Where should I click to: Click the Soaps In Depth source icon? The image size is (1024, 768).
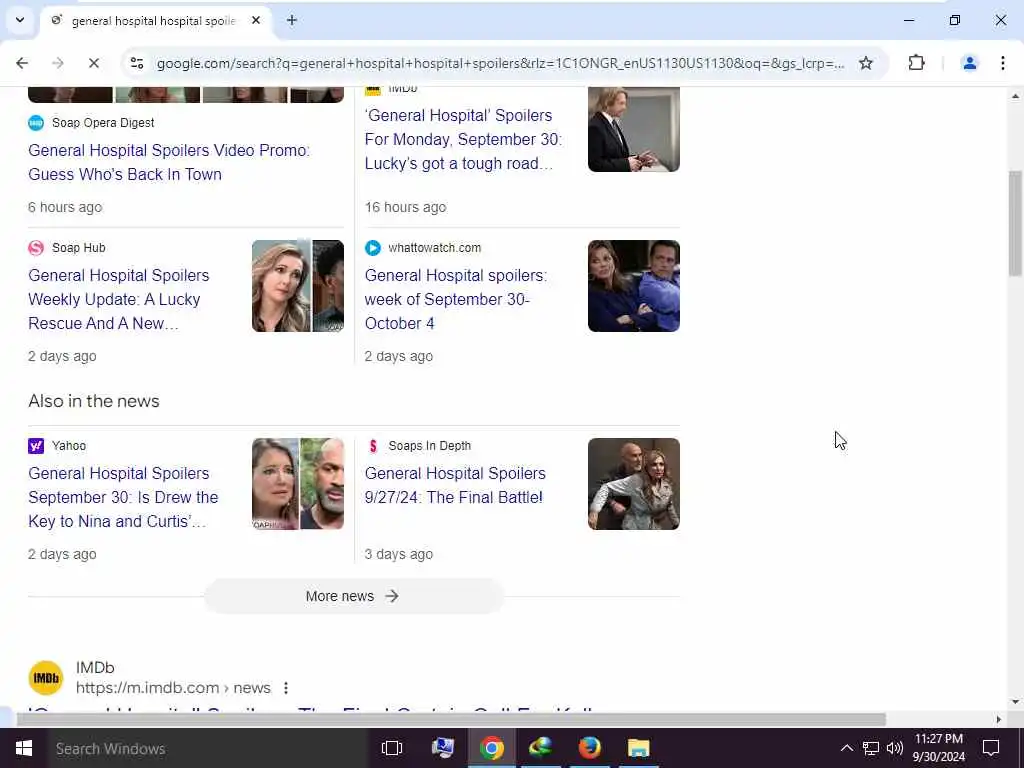[373, 445]
